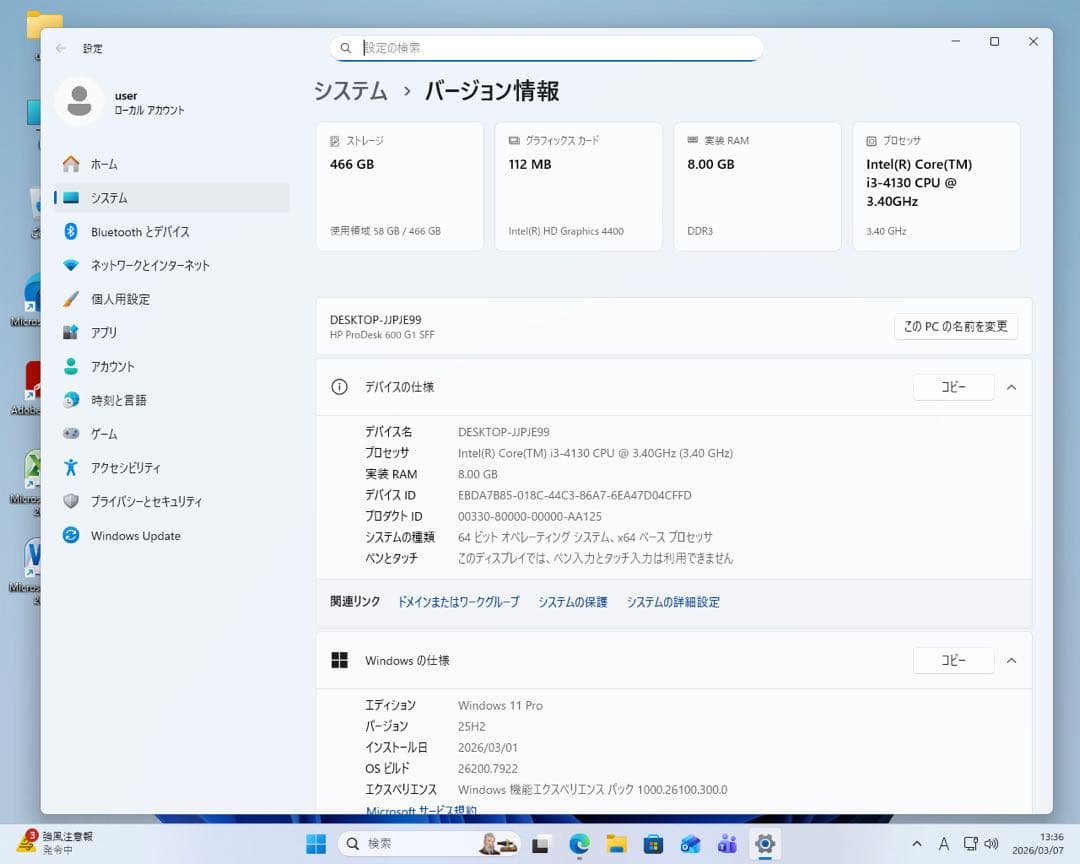Open Outlook from the taskbar
The height and width of the screenshot is (864, 1080).
(x=690, y=843)
